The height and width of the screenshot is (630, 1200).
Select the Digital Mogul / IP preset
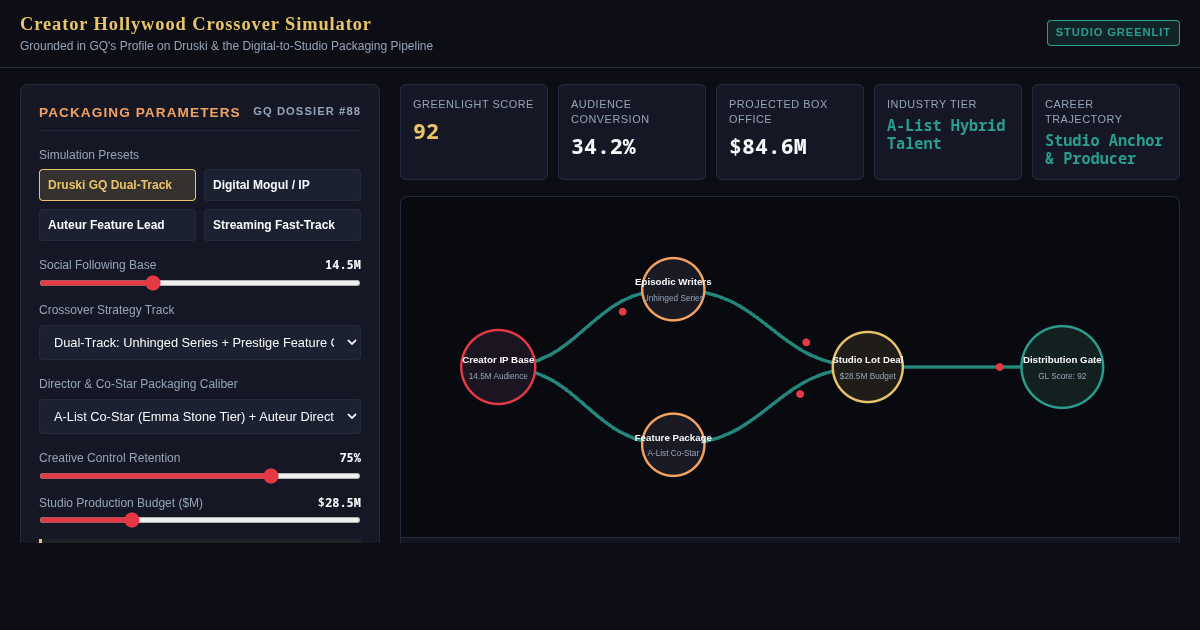[x=282, y=185]
